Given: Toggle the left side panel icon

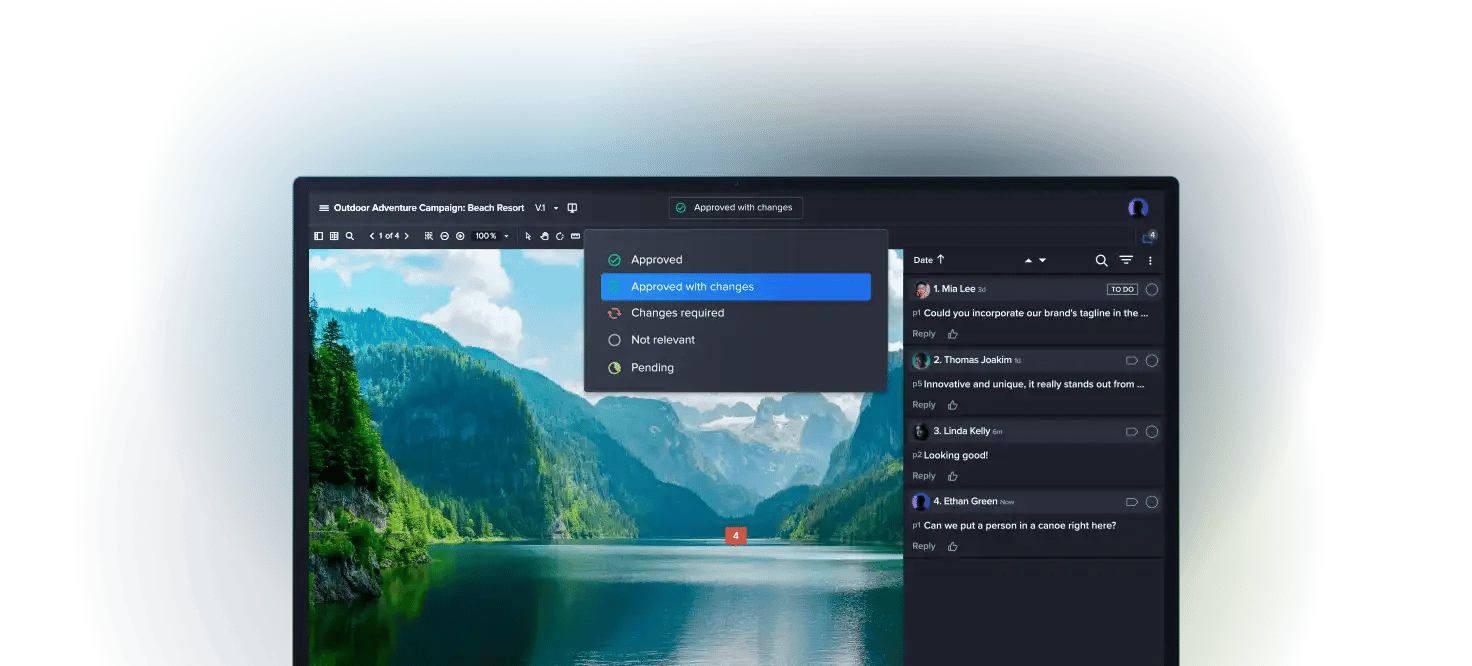Looking at the screenshot, I should coord(318,236).
